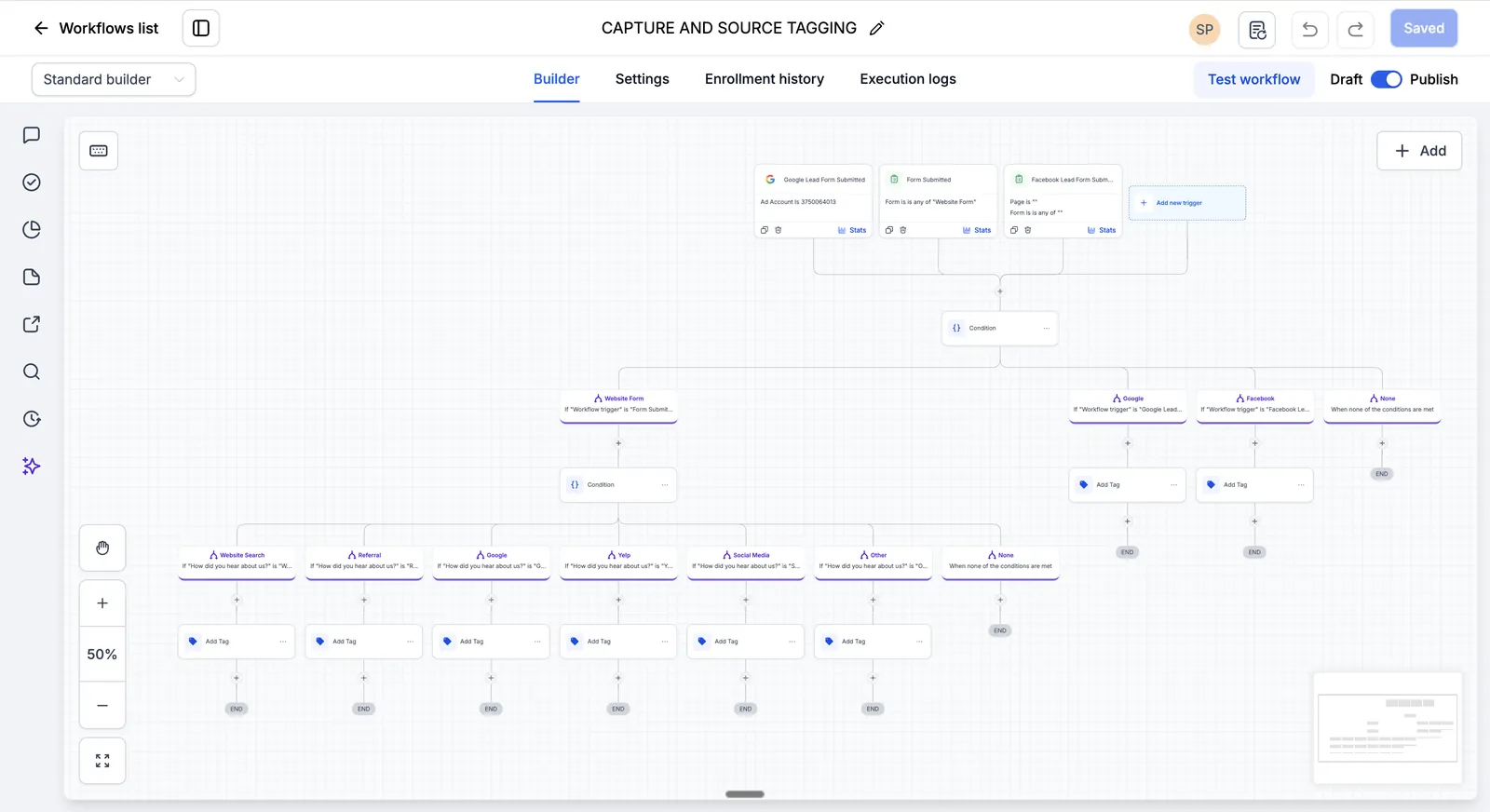Open the version history clock icon
This screenshot has width=1490, height=812.
pos(32,419)
